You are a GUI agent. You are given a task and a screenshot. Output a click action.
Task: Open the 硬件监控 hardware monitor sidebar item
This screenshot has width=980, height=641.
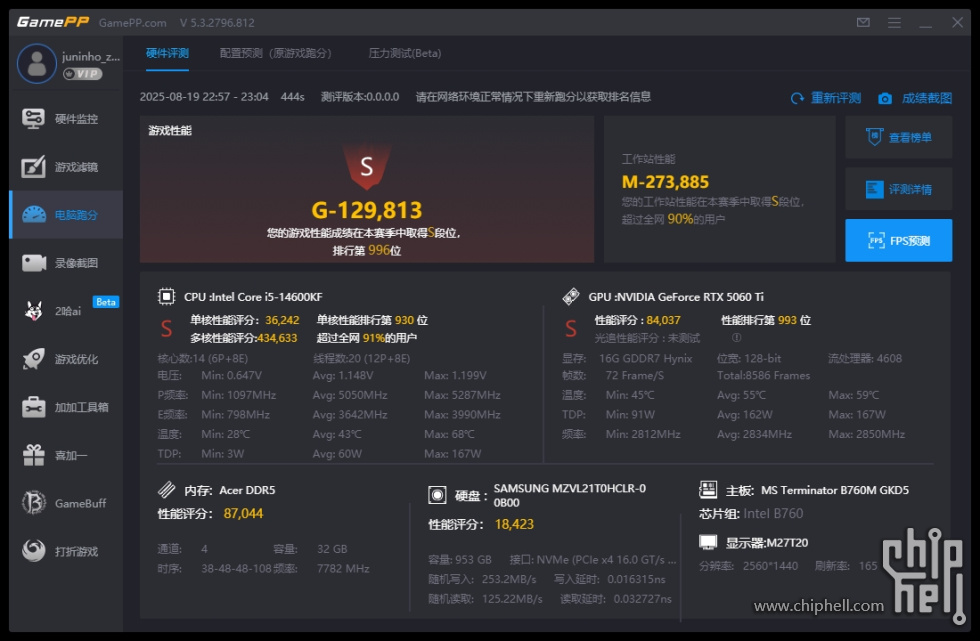[66, 119]
